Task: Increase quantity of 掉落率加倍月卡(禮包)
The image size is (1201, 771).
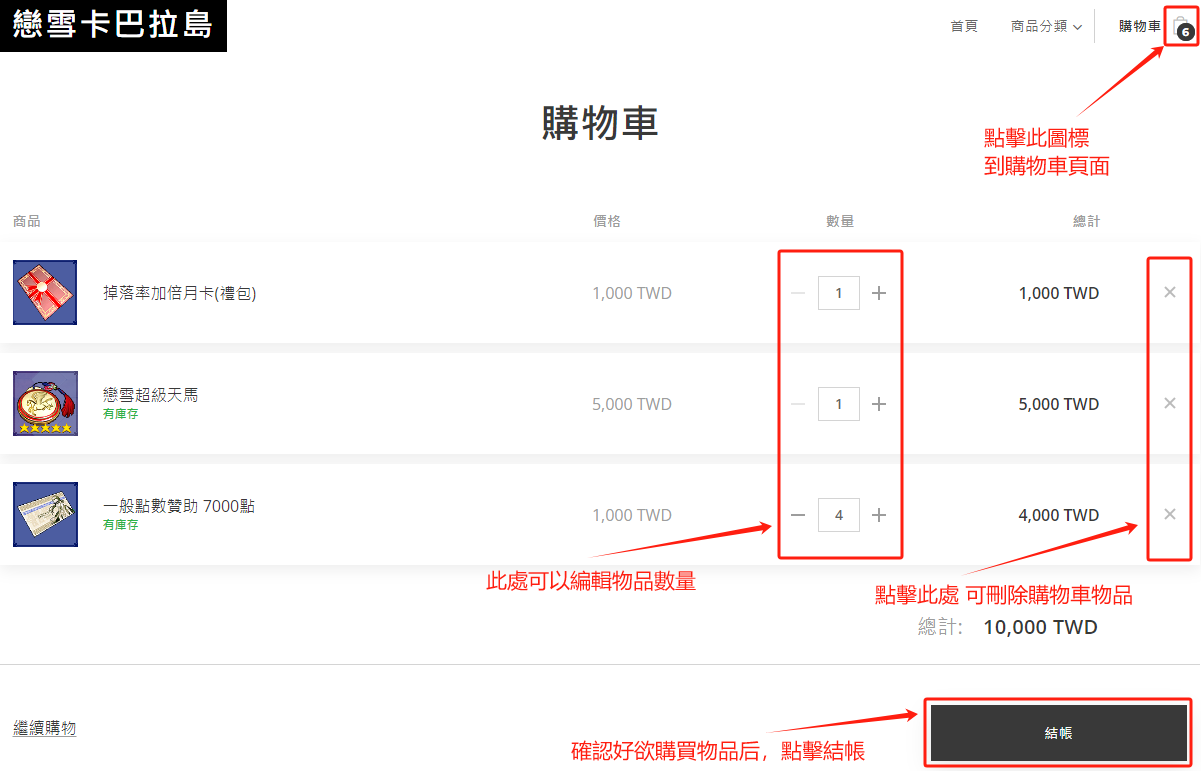Action: 879,293
